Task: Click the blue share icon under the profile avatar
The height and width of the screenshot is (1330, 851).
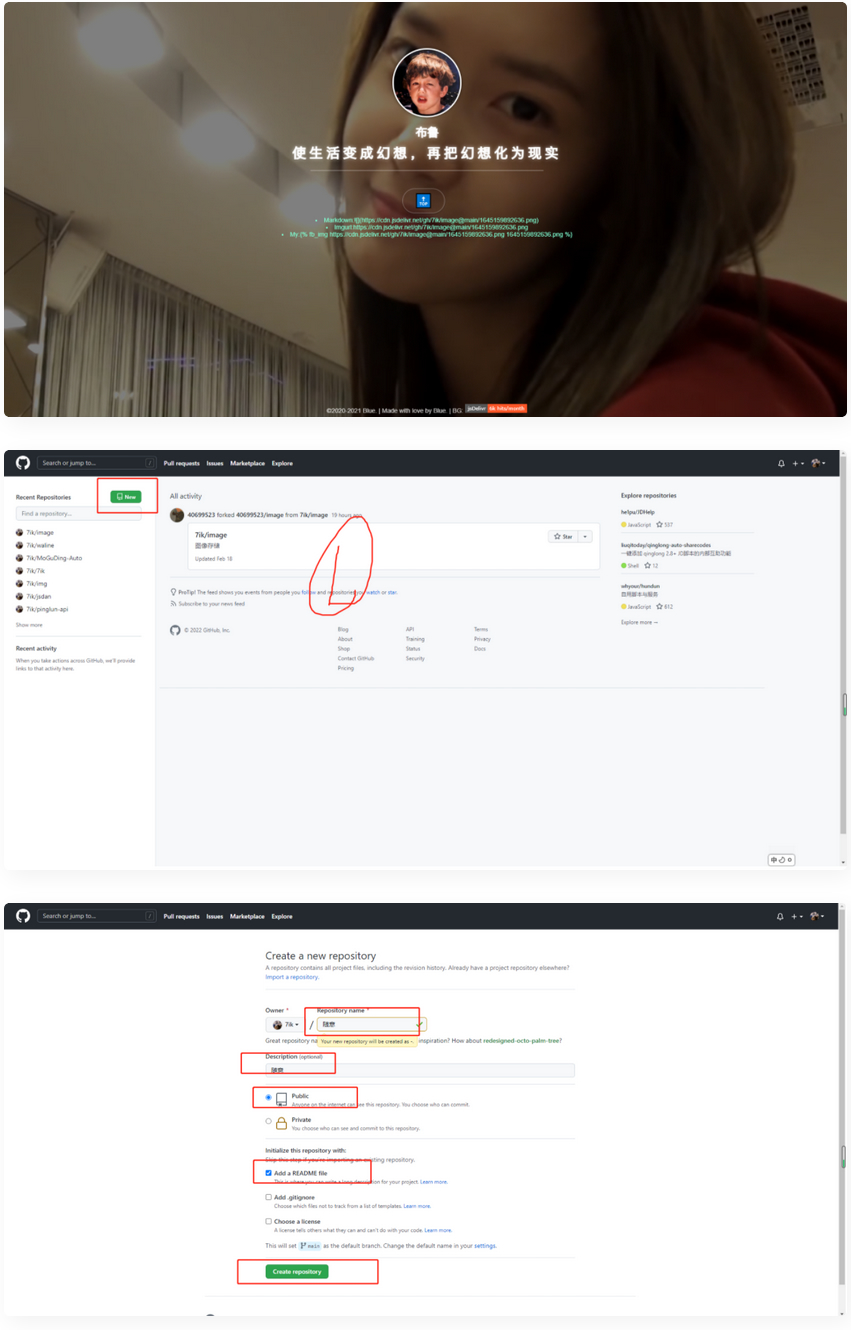Action: [x=425, y=200]
